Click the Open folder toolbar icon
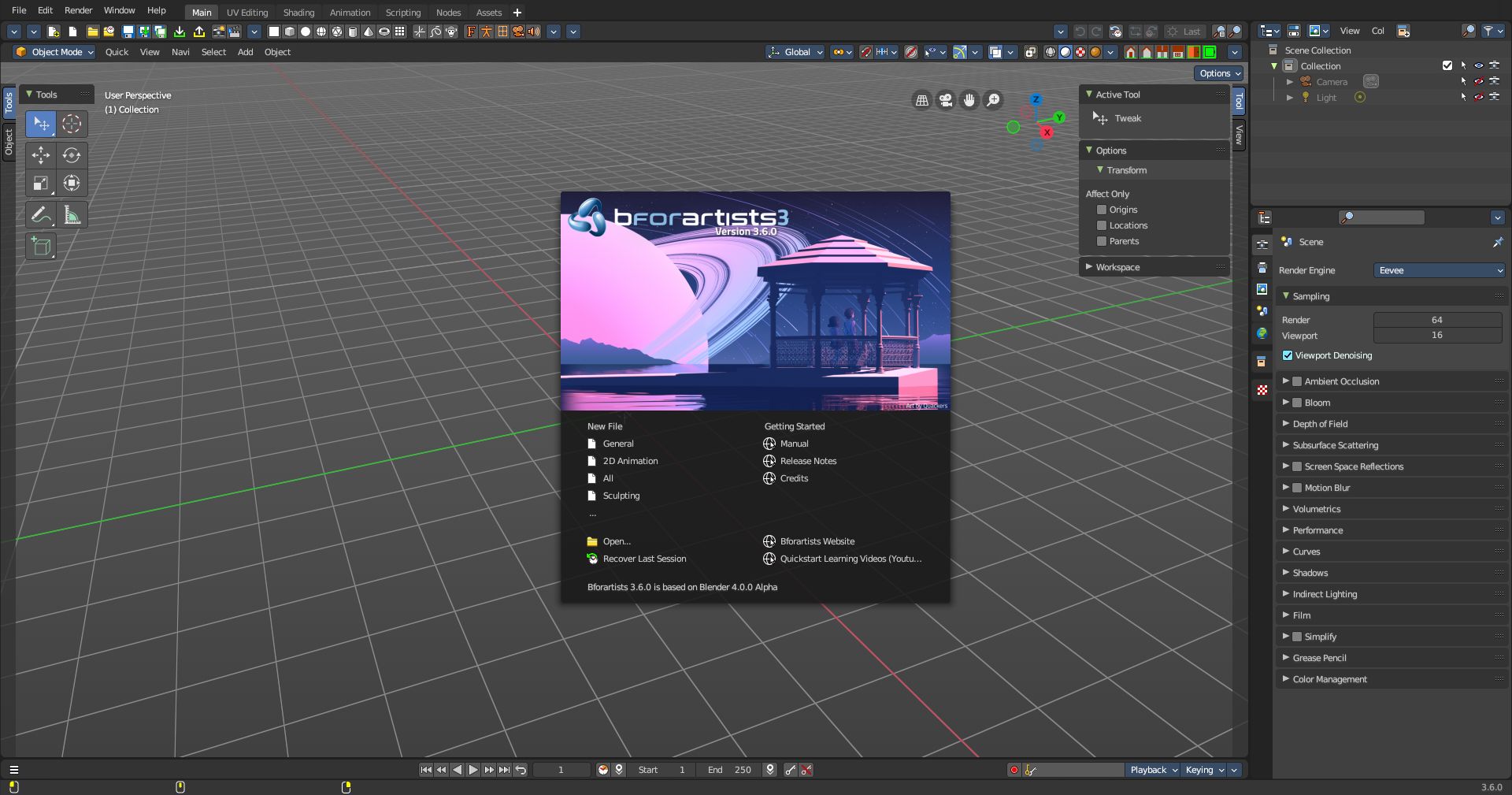The width and height of the screenshot is (1512, 795). [92, 32]
